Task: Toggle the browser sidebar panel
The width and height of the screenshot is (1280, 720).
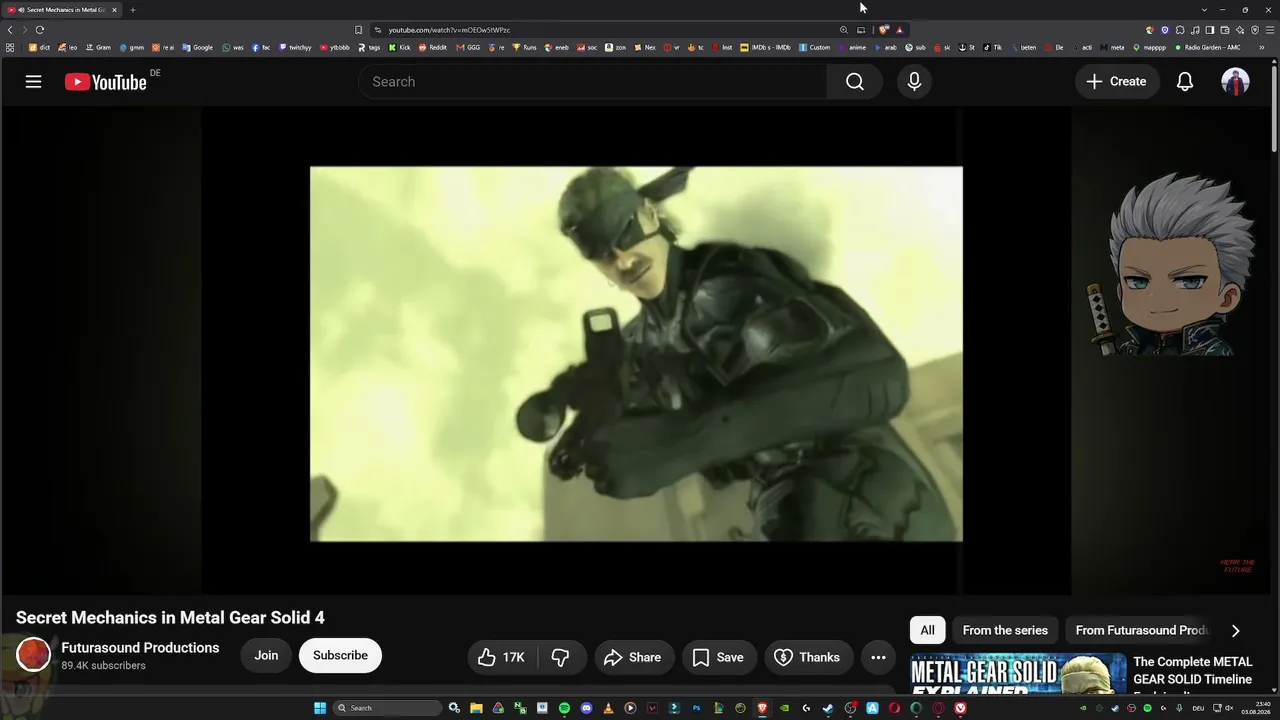Action: (x=1210, y=30)
